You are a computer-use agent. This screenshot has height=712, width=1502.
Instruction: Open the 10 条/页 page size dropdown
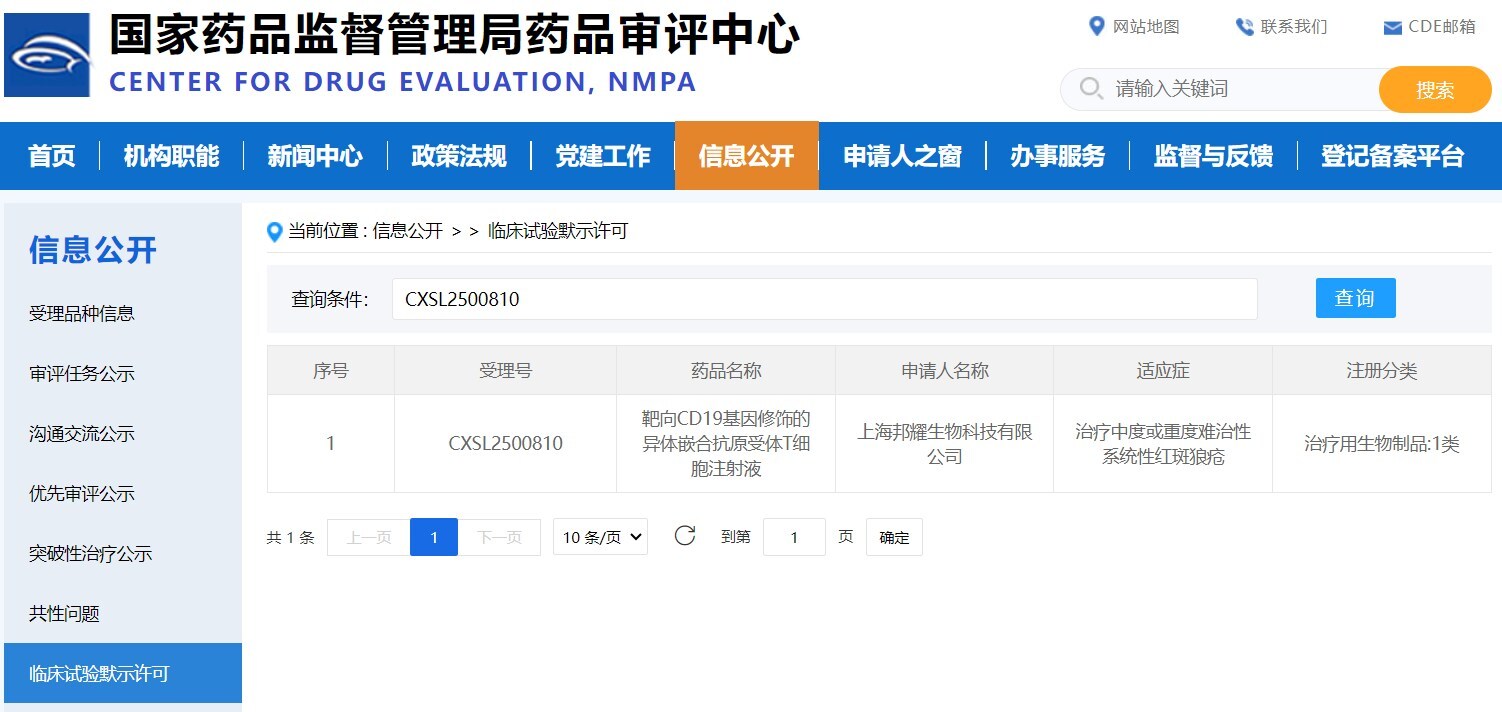click(600, 536)
